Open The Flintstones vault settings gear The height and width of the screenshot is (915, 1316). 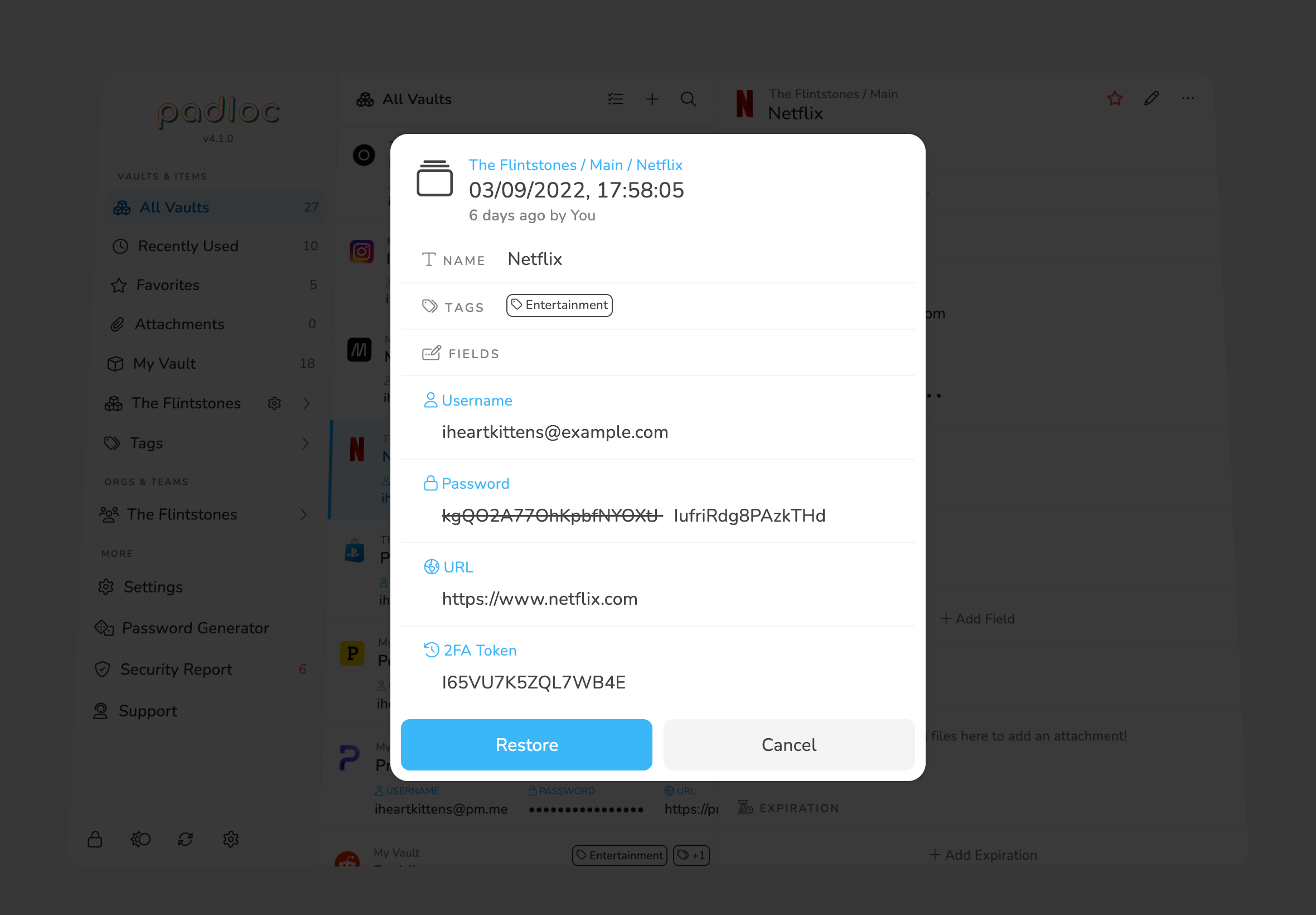[x=274, y=403]
